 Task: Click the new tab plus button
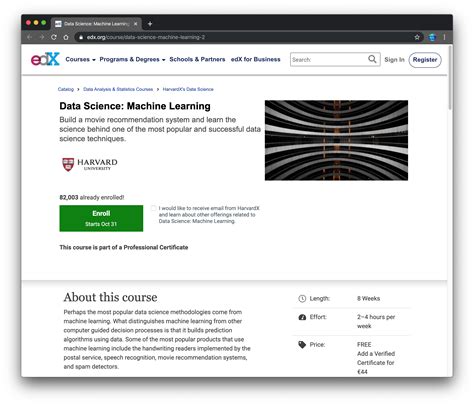pyautogui.click(x=150, y=24)
